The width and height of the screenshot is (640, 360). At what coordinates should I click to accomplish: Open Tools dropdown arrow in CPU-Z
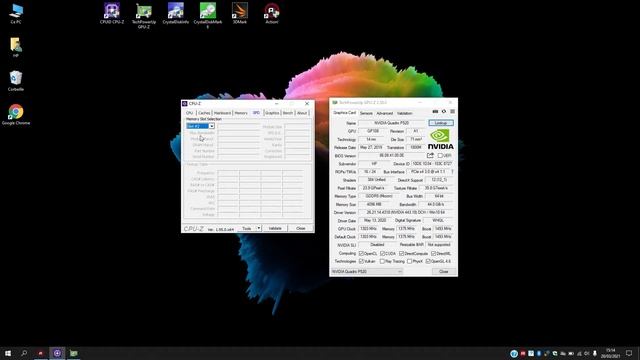point(258,228)
